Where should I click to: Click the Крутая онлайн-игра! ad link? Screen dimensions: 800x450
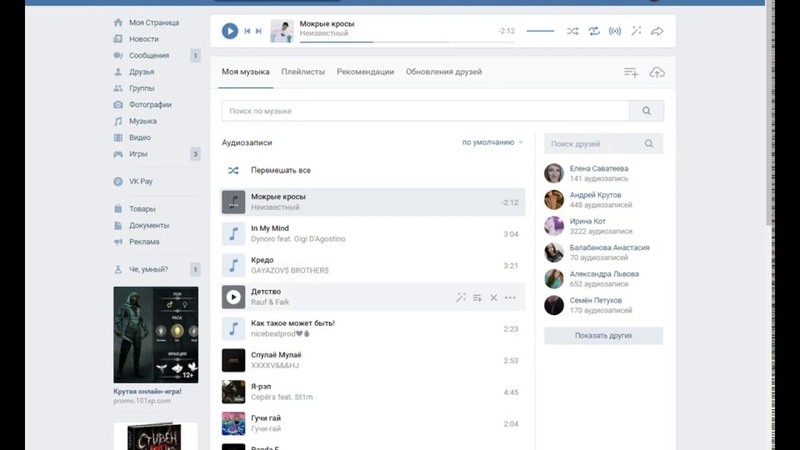(147, 391)
